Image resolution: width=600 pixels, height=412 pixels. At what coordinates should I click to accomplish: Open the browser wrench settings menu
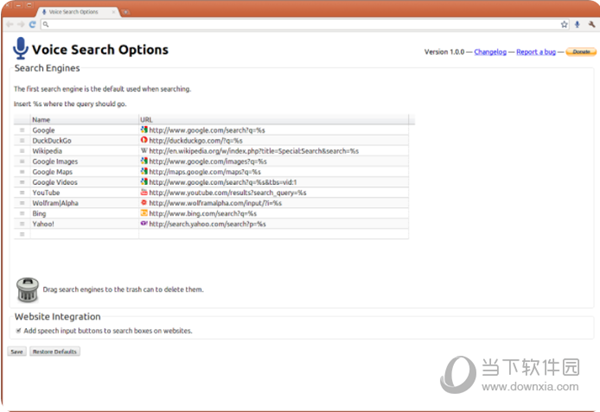point(592,24)
